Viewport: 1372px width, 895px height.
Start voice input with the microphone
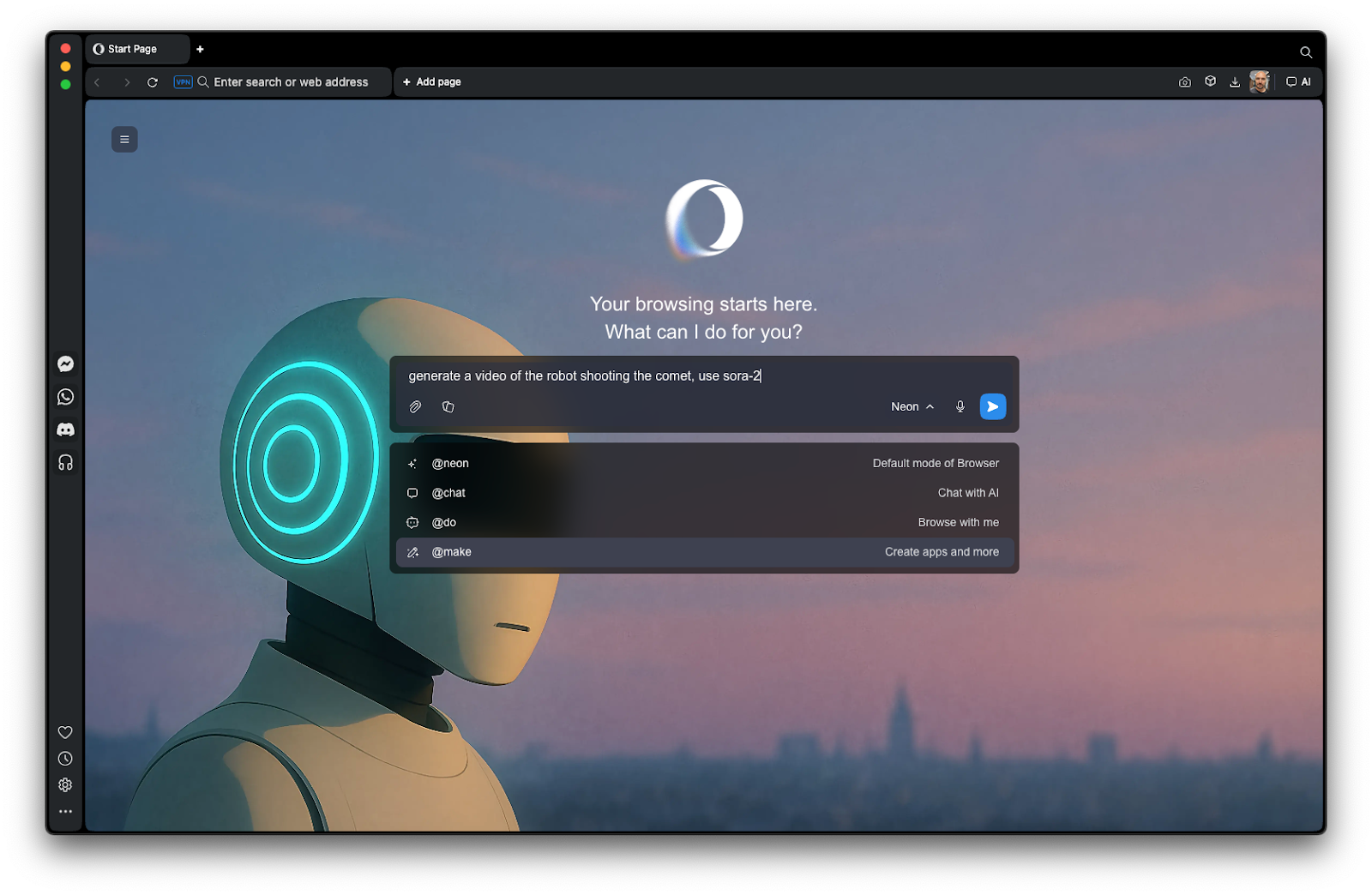[x=960, y=407]
